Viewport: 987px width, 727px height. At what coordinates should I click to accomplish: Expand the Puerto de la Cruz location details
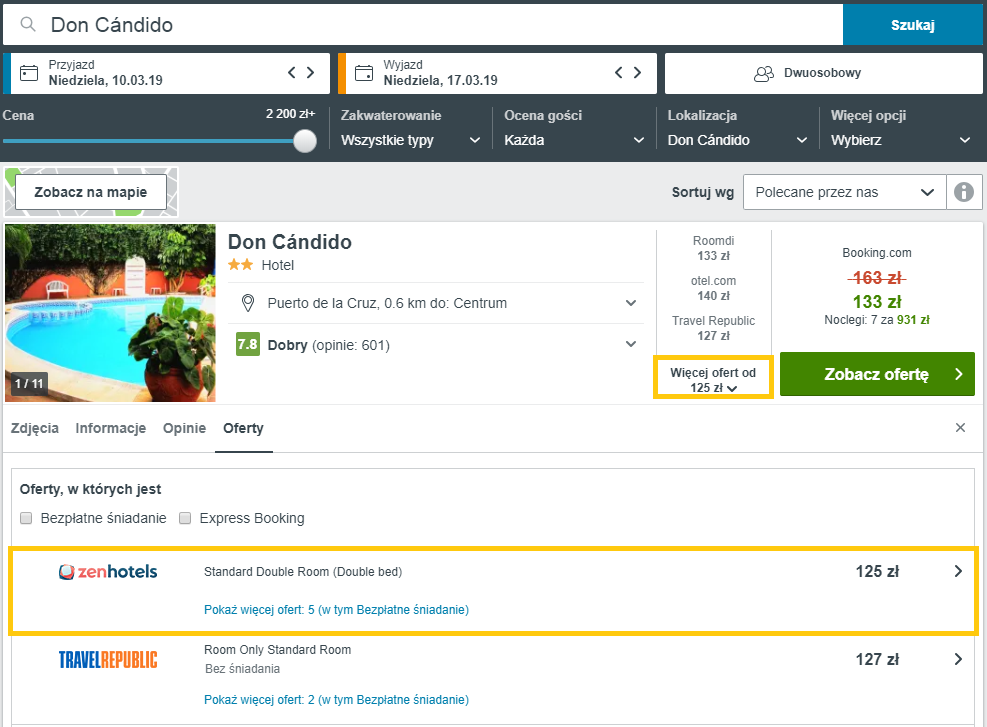pos(631,303)
